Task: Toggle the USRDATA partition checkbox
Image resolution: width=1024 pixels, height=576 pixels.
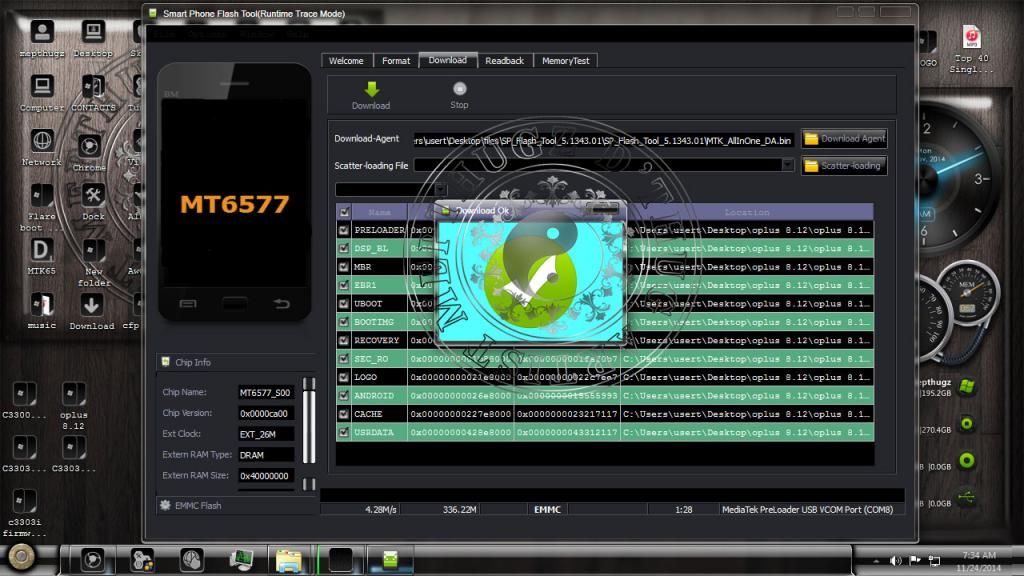Action: [x=344, y=432]
